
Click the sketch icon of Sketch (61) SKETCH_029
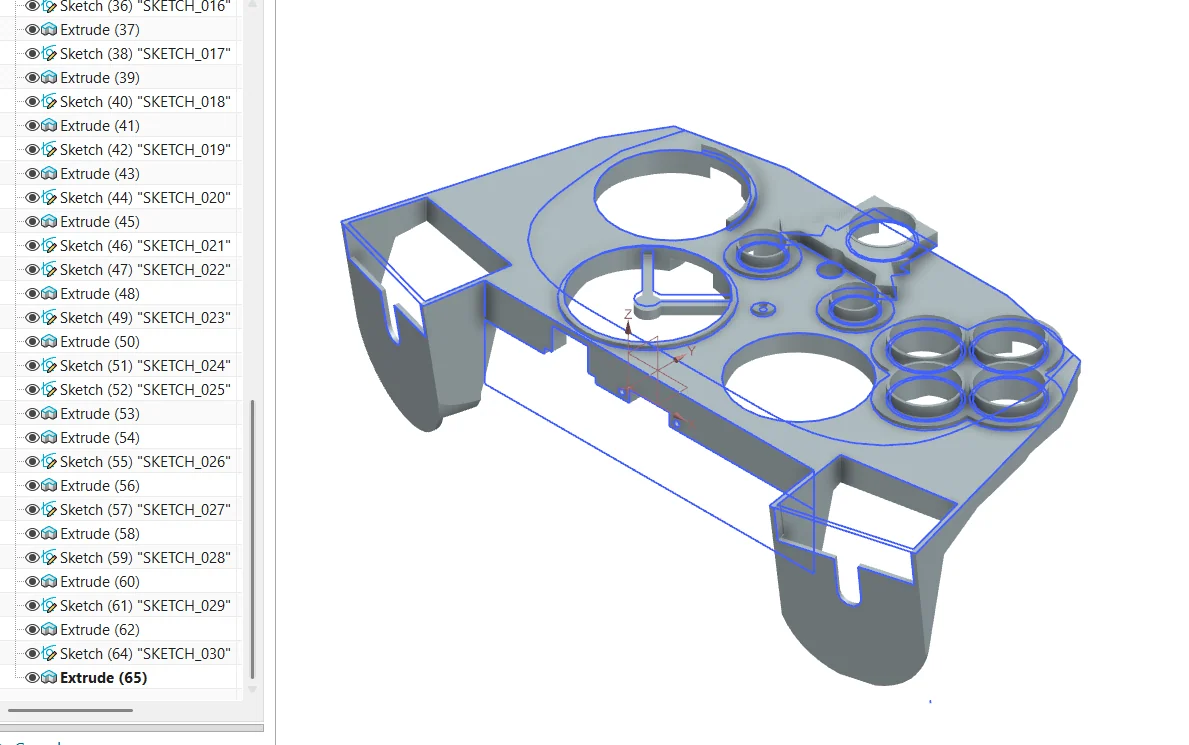point(49,605)
